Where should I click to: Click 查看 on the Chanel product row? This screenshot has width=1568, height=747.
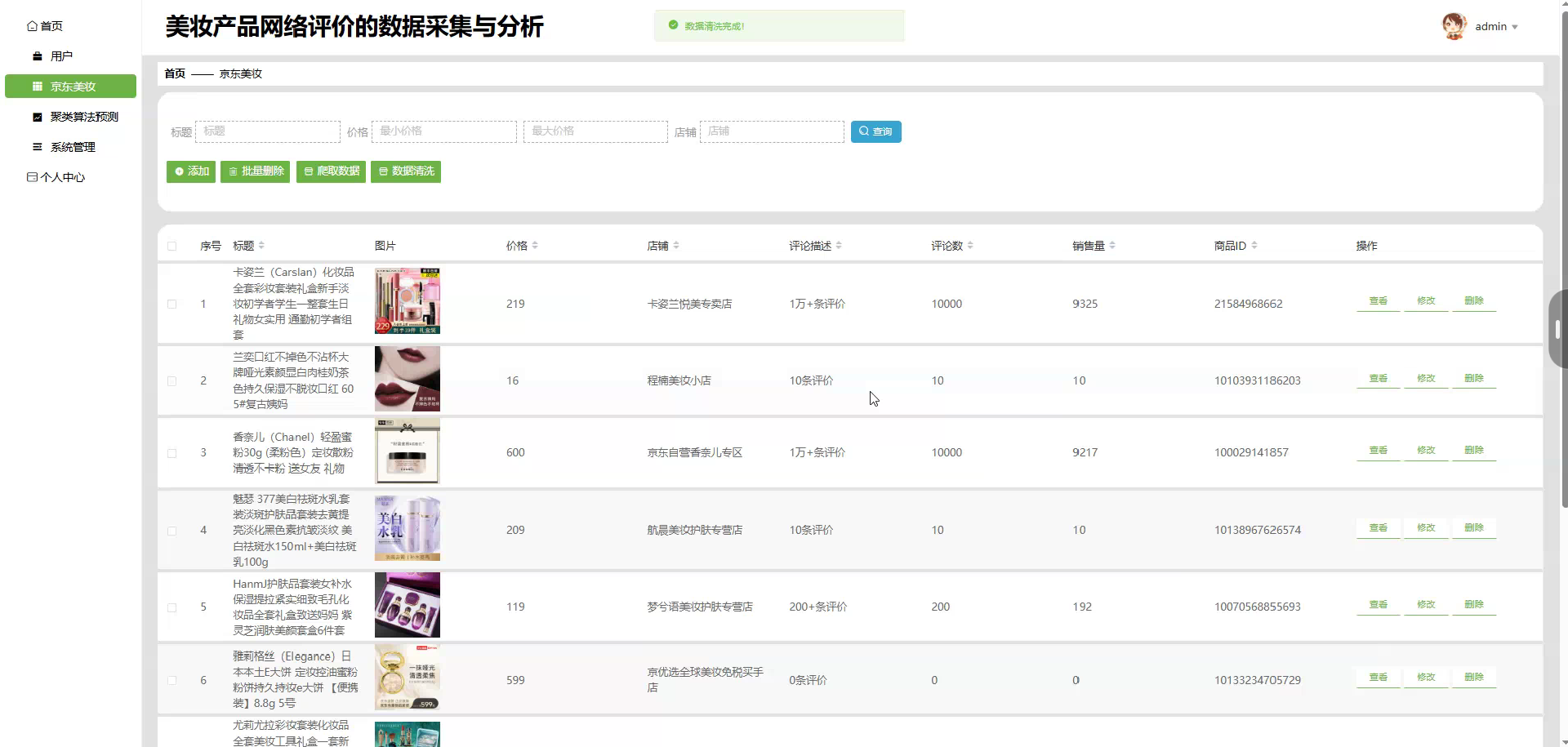(1377, 449)
